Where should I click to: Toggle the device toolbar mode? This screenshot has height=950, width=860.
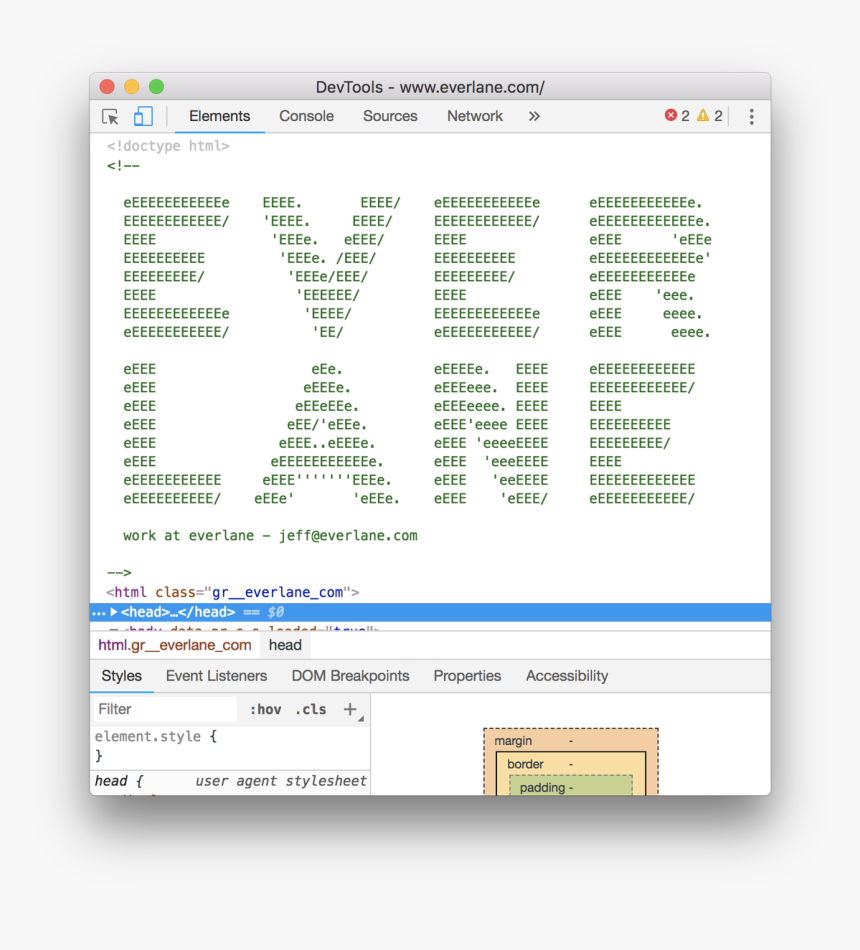pyautogui.click(x=142, y=116)
